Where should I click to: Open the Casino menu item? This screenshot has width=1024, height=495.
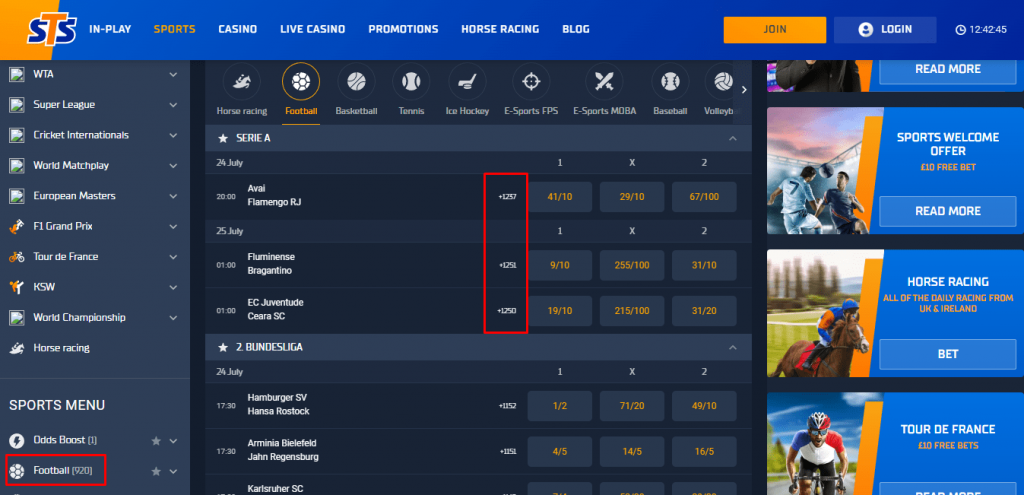pyautogui.click(x=237, y=30)
